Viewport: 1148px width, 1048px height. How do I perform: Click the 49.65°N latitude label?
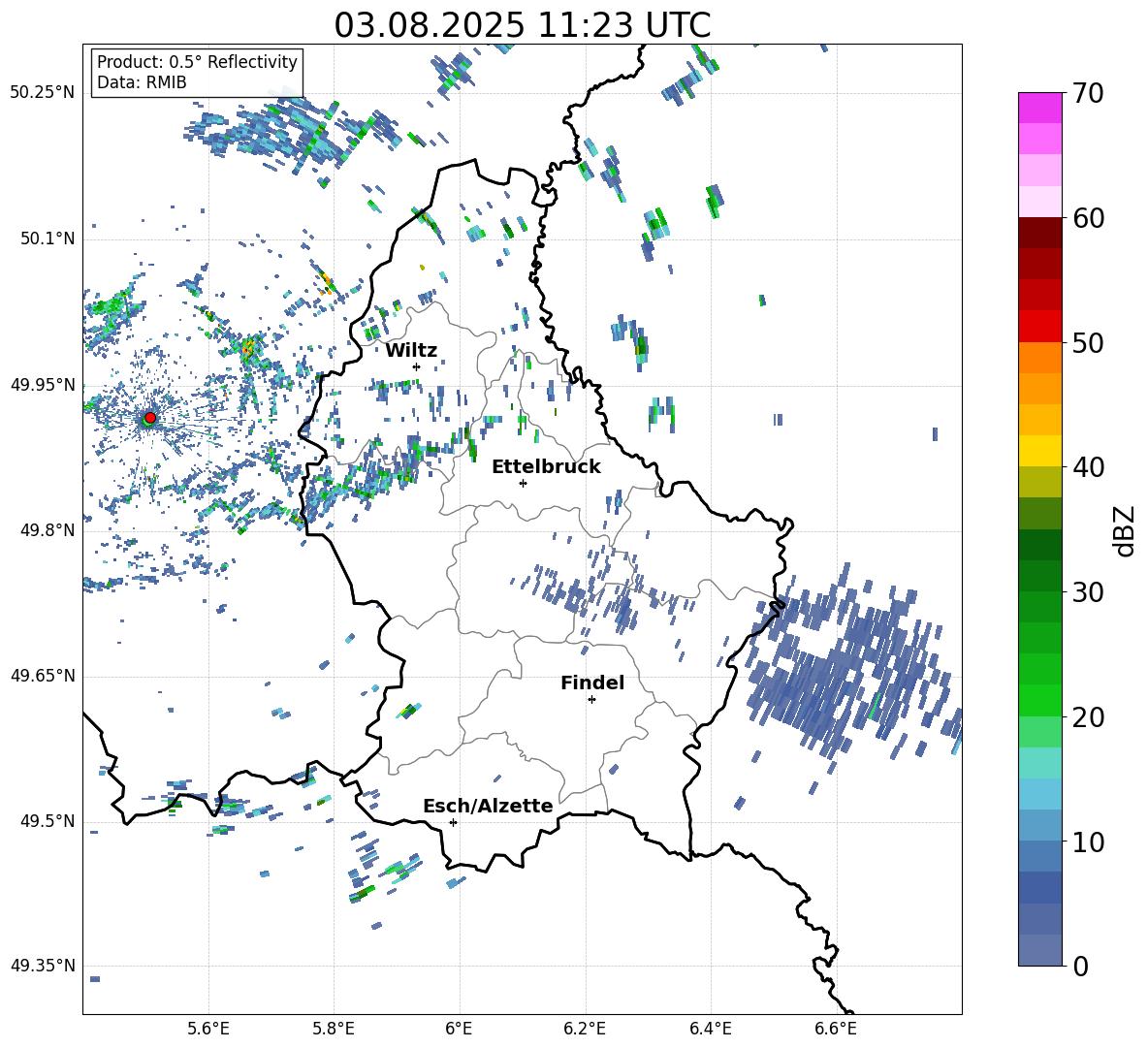pyautogui.click(x=43, y=675)
